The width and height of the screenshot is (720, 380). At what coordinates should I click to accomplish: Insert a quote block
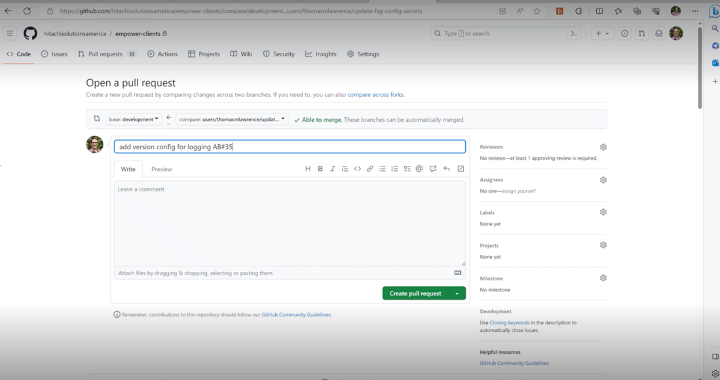(345, 169)
